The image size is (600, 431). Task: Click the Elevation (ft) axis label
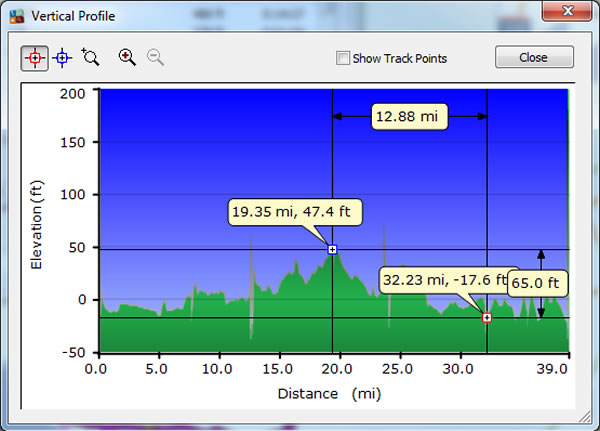click(x=36, y=225)
